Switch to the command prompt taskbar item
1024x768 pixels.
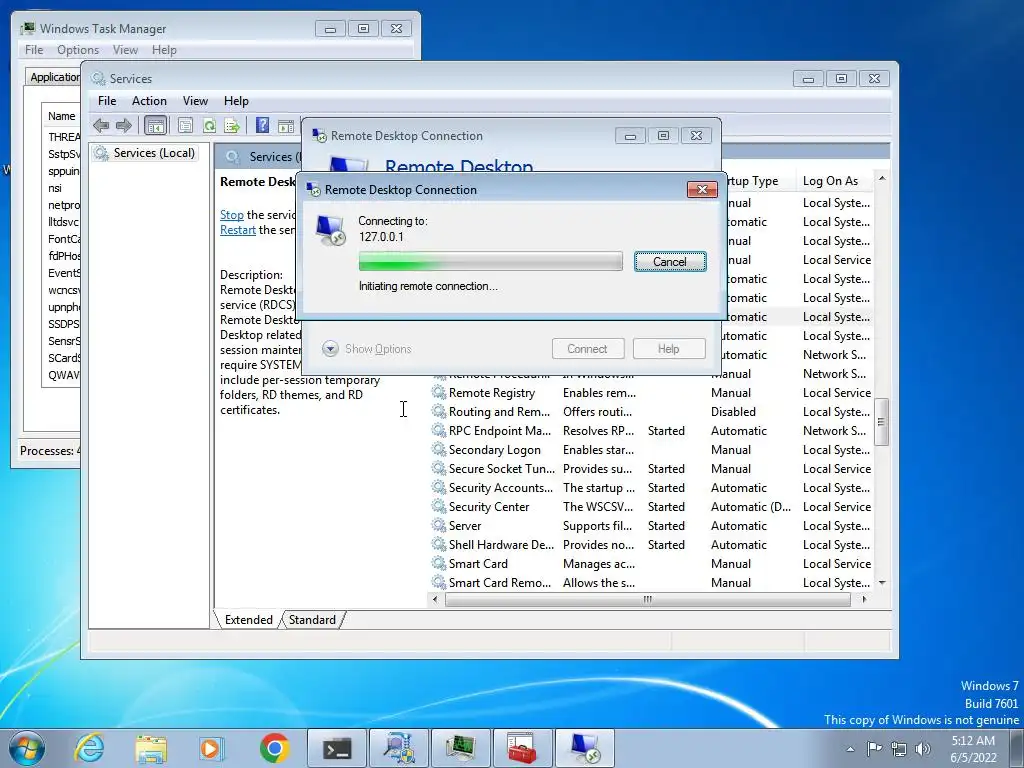pos(337,748)
